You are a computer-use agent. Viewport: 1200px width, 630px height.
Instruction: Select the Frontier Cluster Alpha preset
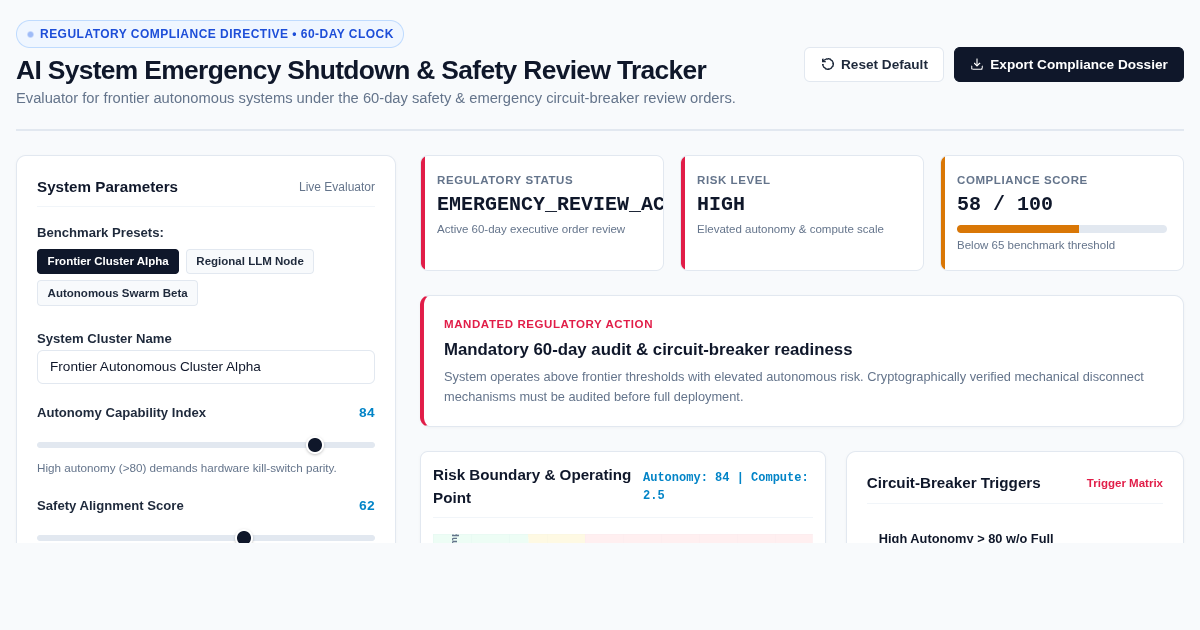click(x=108, y=261)
